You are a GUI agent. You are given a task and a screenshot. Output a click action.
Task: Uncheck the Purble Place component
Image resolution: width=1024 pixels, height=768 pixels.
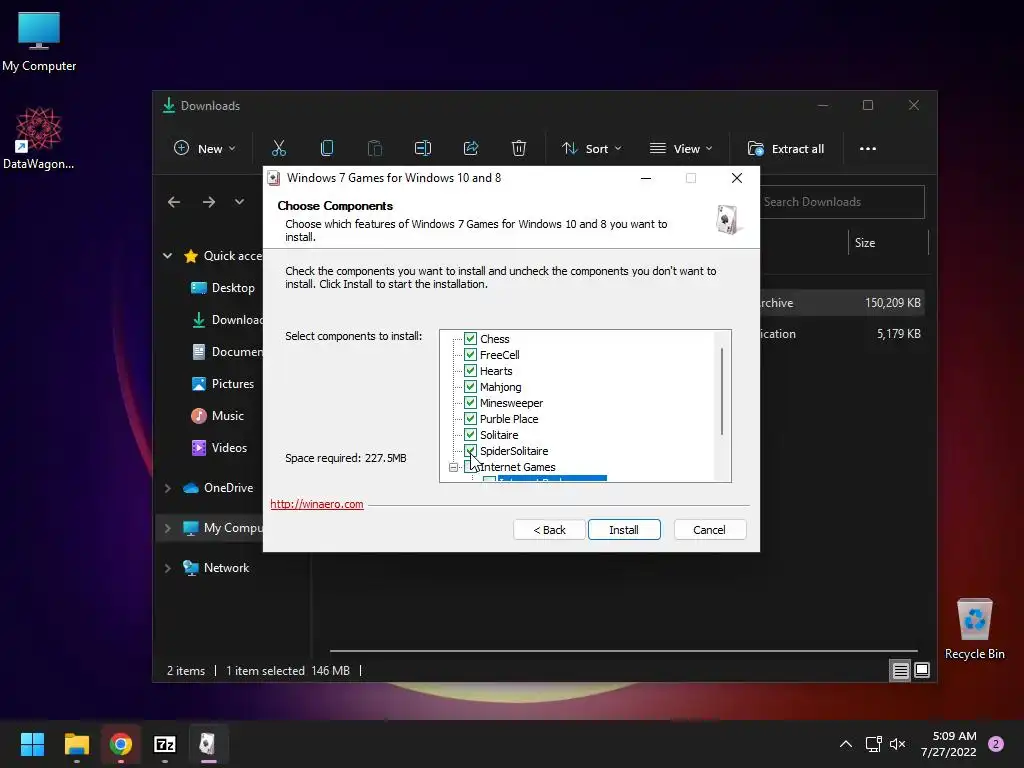pos(470,419)
